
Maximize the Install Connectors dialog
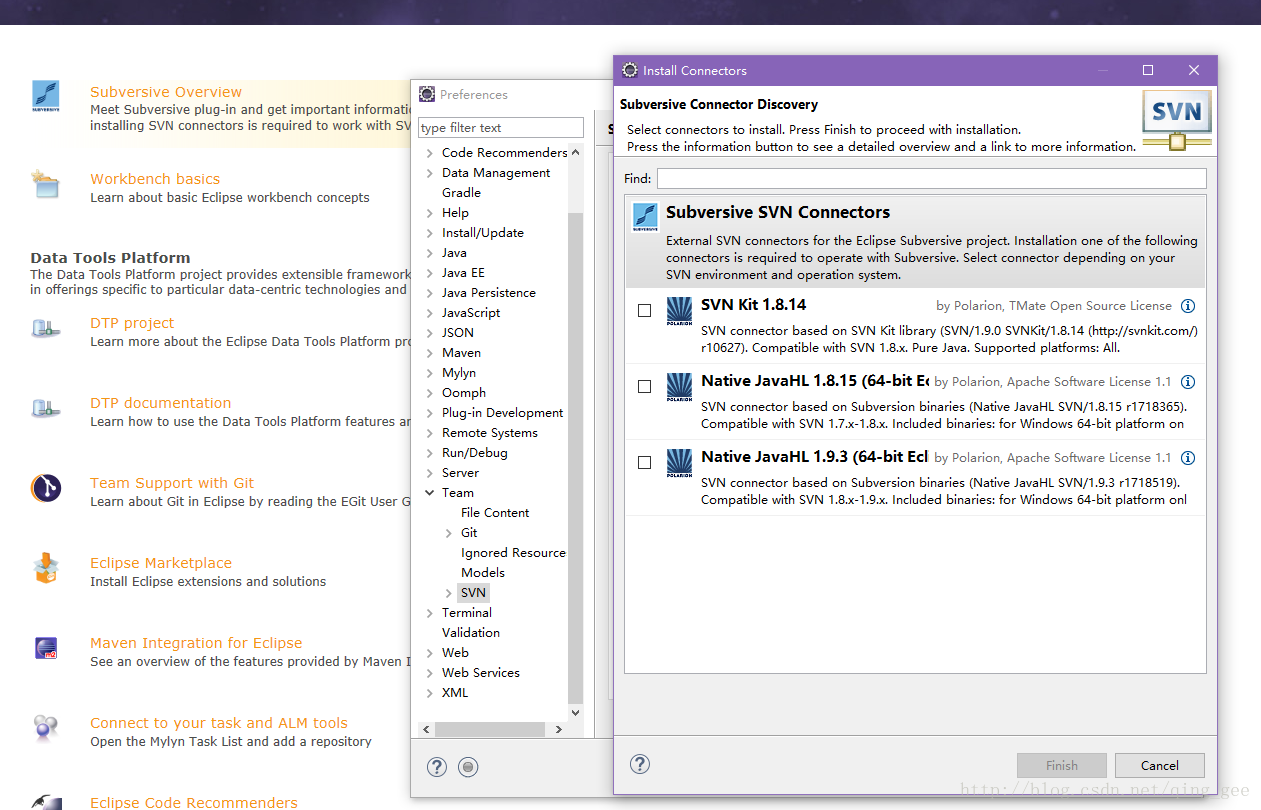pos(1148,70)
